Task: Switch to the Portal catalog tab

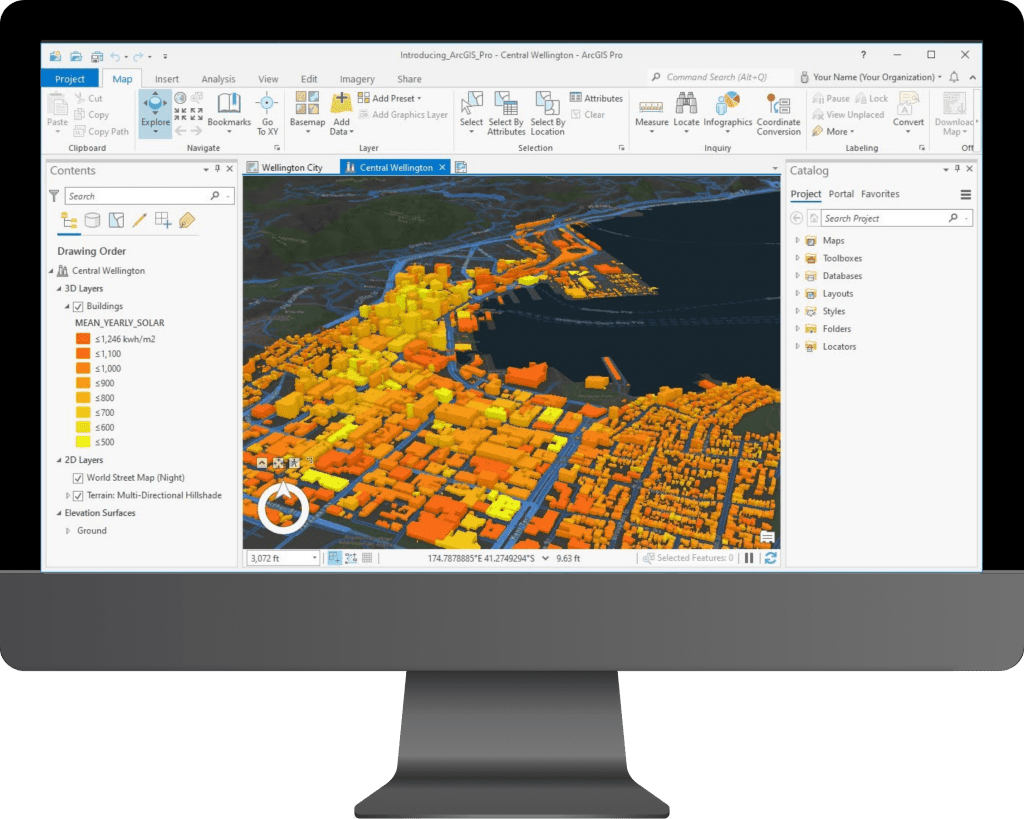Action: (841, 194)
